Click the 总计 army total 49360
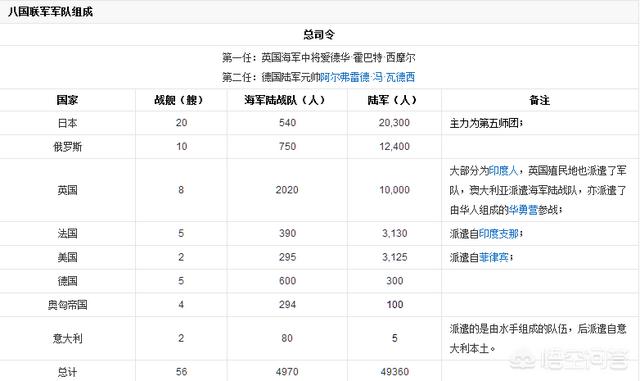The image size is (640, 381). point(394,372)
